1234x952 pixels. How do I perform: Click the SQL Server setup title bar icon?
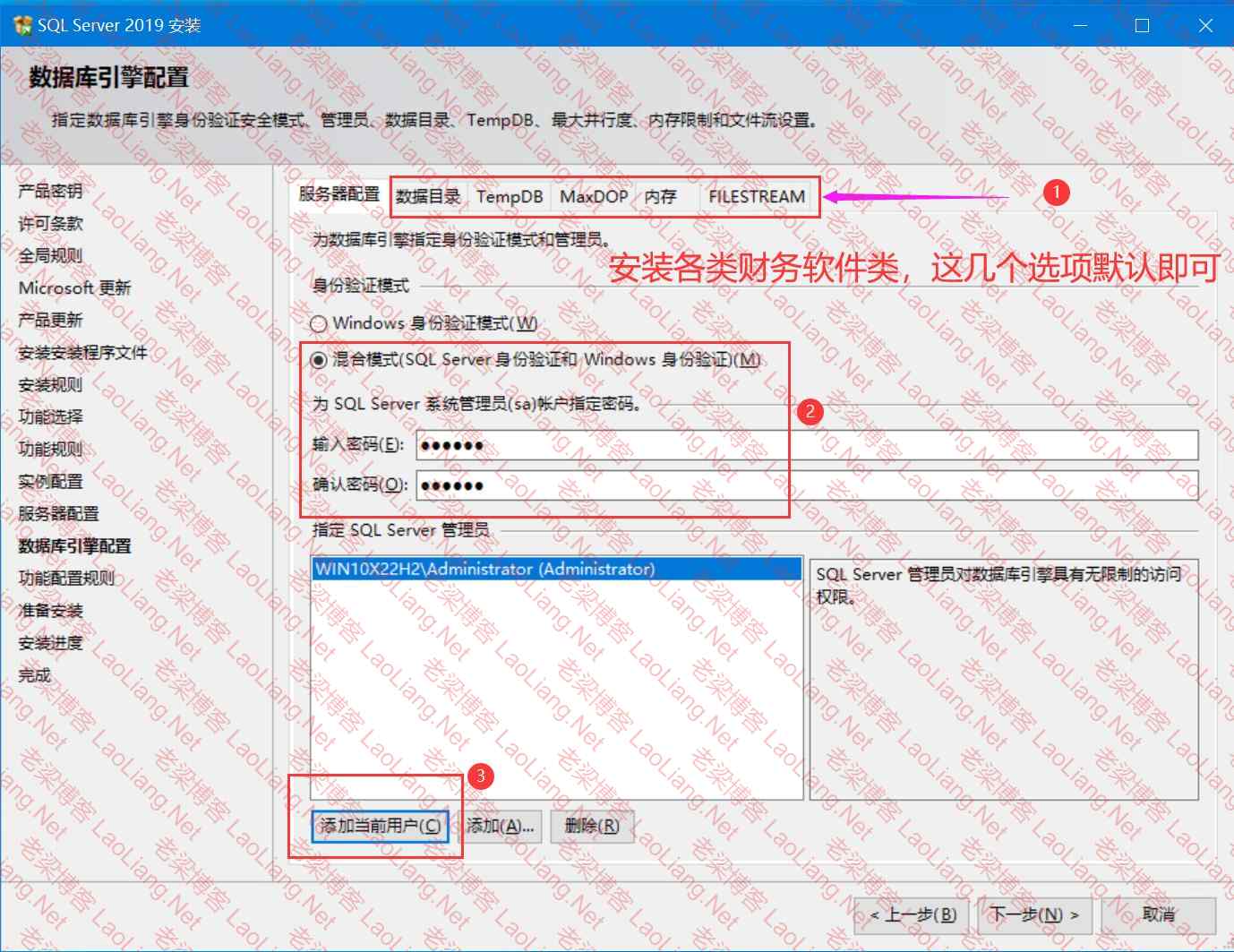22,25
